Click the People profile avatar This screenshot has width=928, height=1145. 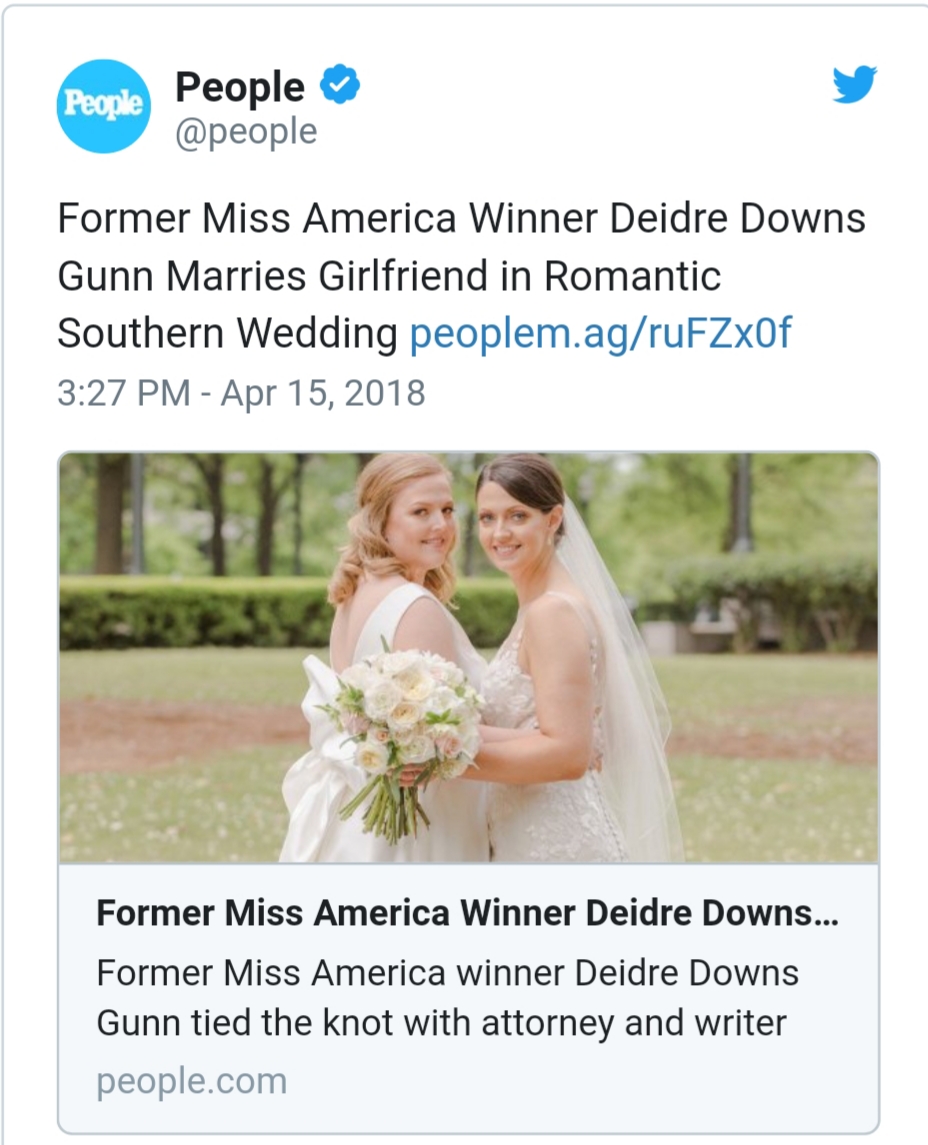103,106
